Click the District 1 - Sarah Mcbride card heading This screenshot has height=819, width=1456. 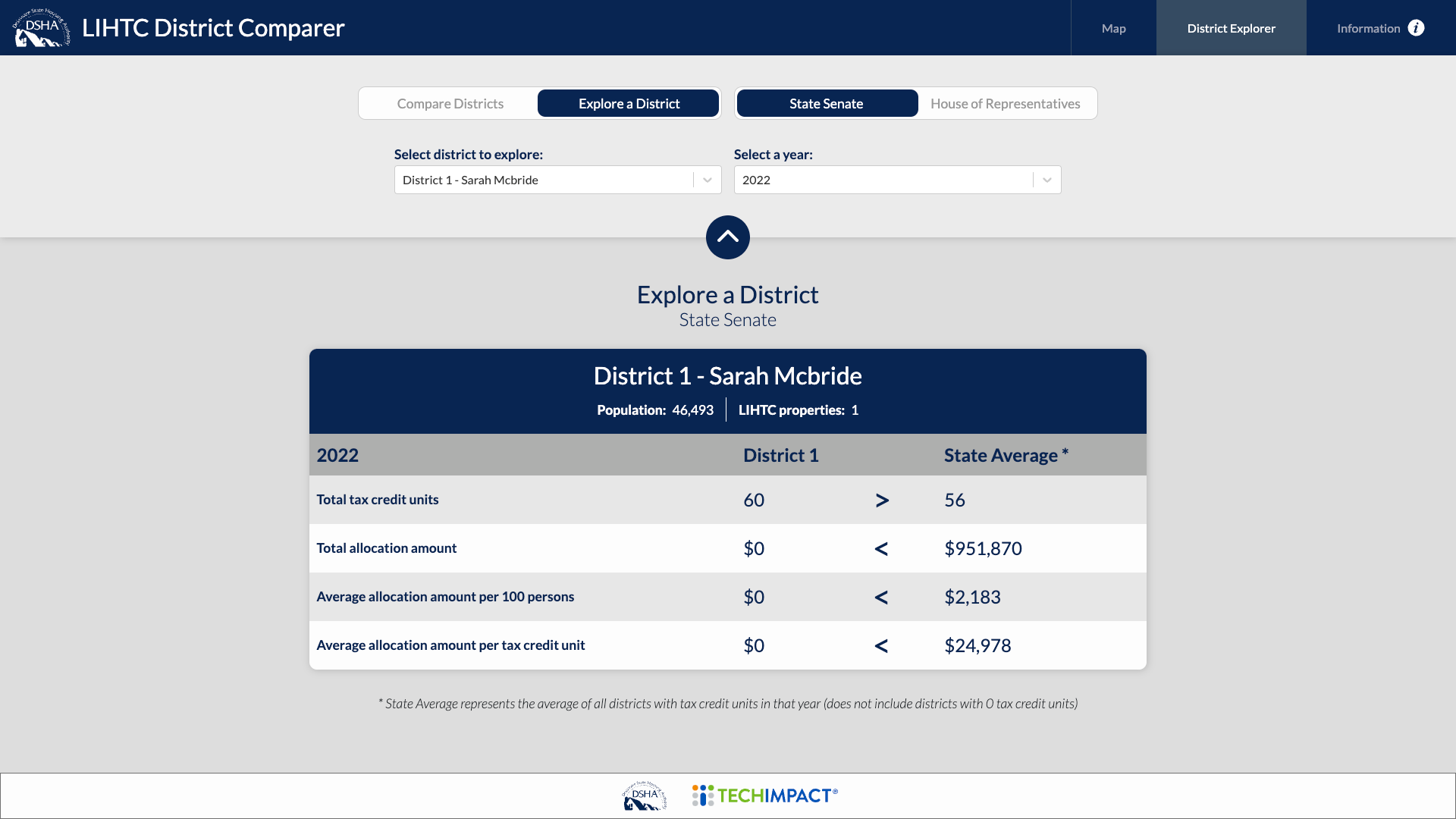728,375
